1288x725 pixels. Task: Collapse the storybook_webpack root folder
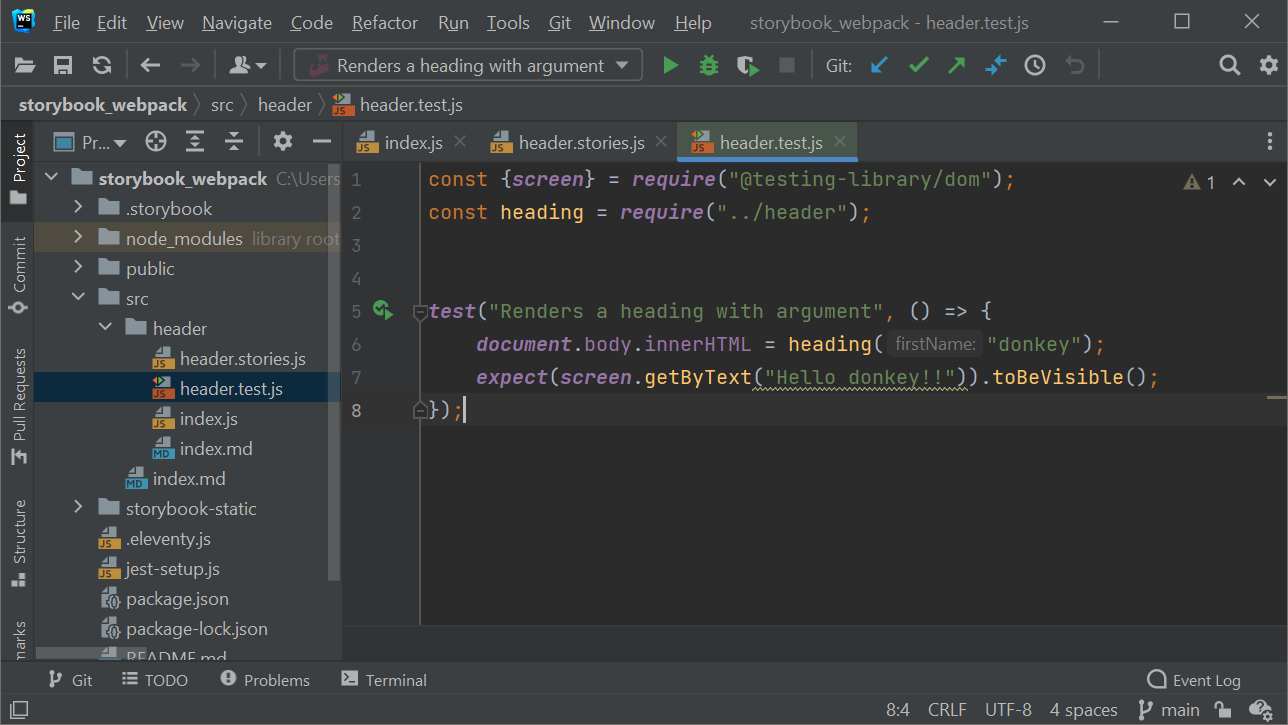(x=51, y=179)
